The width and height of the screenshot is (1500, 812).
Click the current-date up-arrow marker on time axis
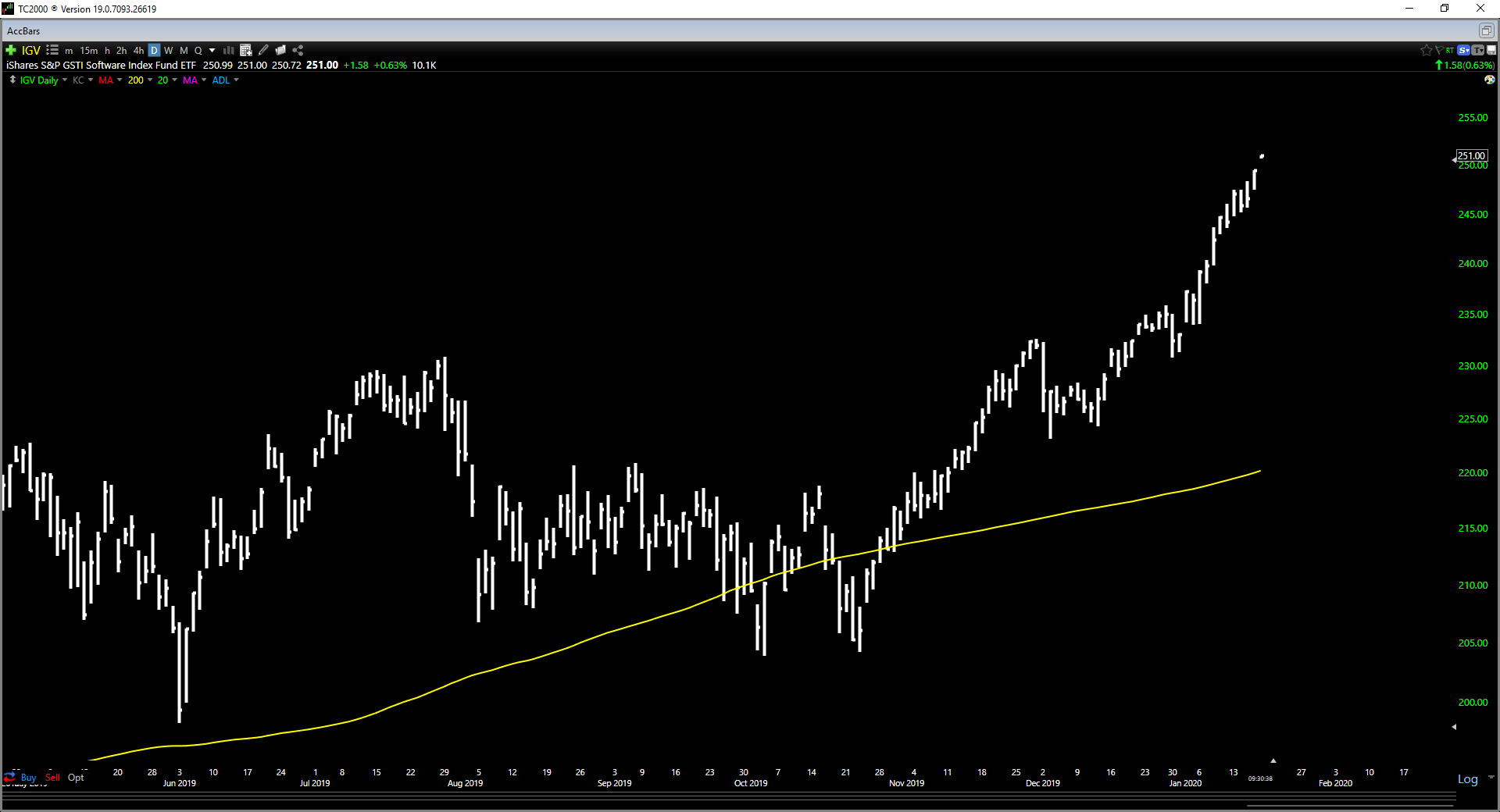coord(1273,760)
